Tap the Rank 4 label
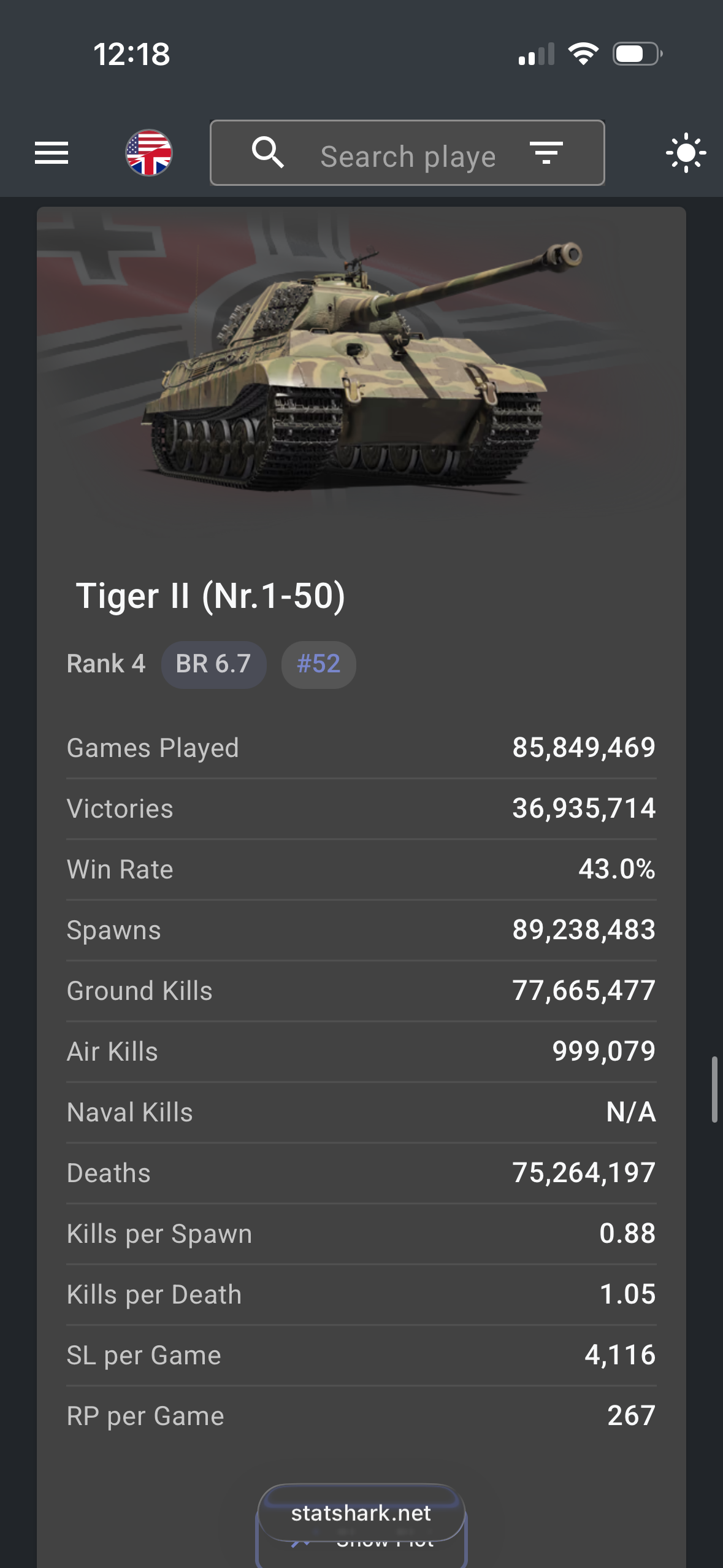Viewport: 723px width, 1568px height. pos(106,664)
